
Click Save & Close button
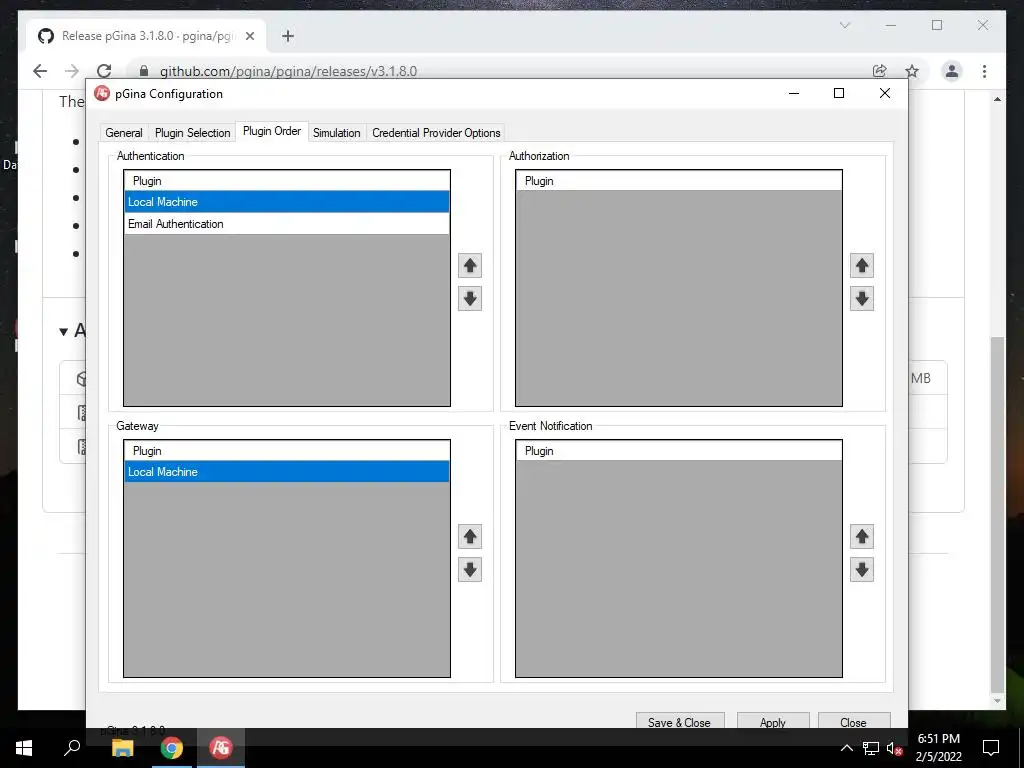[679, 722]
